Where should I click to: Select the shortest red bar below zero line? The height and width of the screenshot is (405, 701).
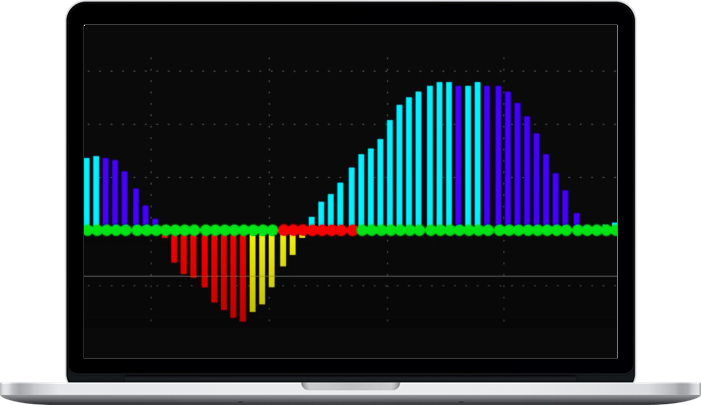click(x=165, y=236)
